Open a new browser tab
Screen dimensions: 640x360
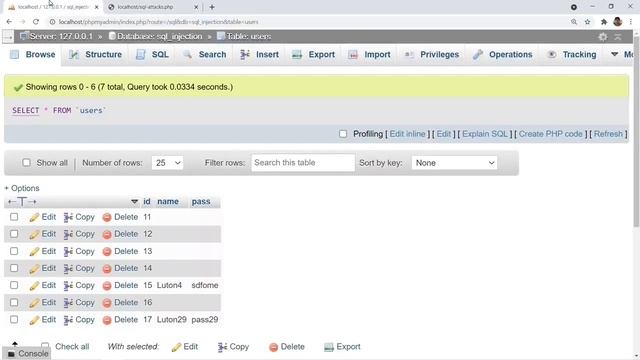coord(212,7)
